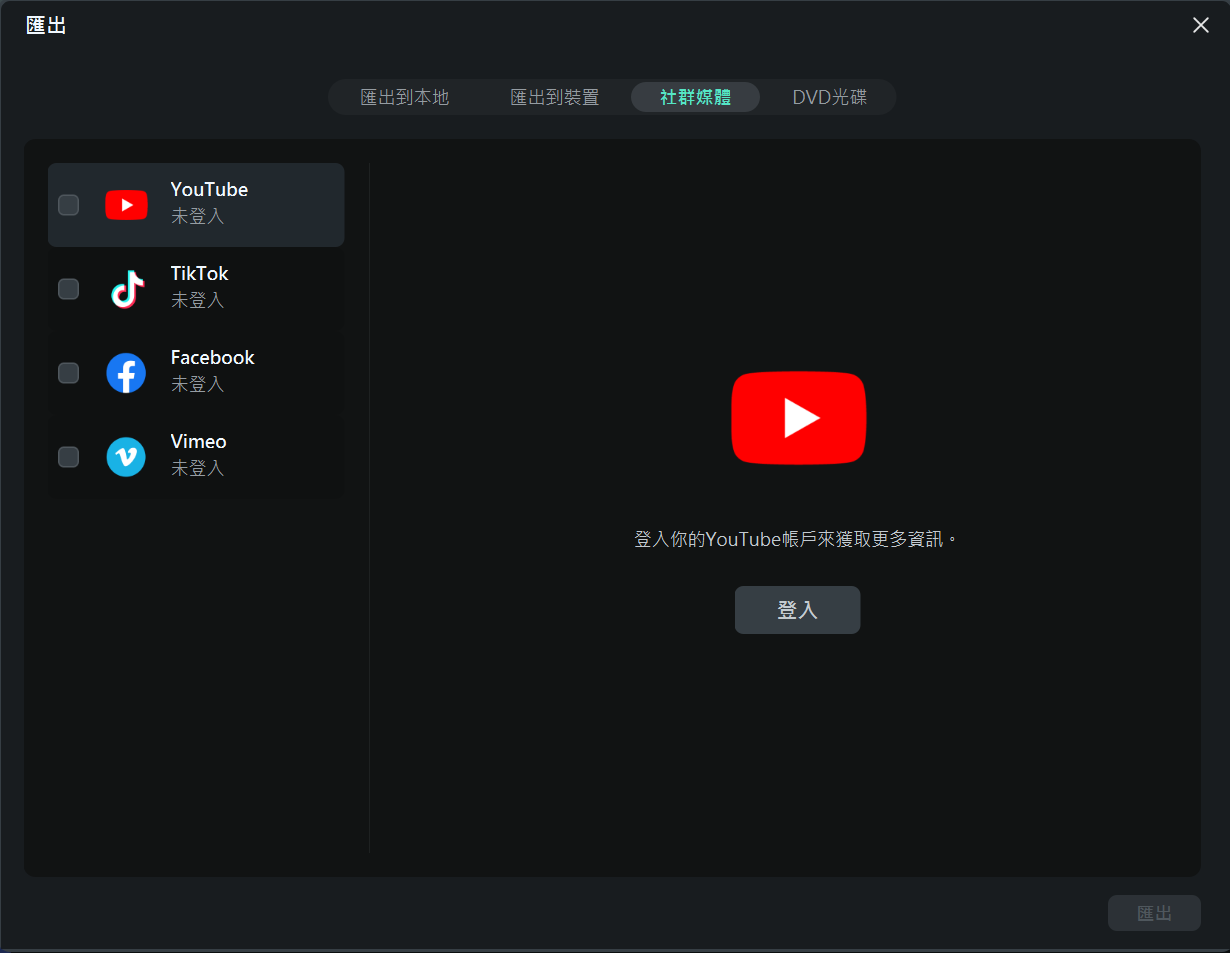Select the 社群媒體 tab
Image resolution: width=1230 pixels, height=953 pixels.
(x=695, y=97)
